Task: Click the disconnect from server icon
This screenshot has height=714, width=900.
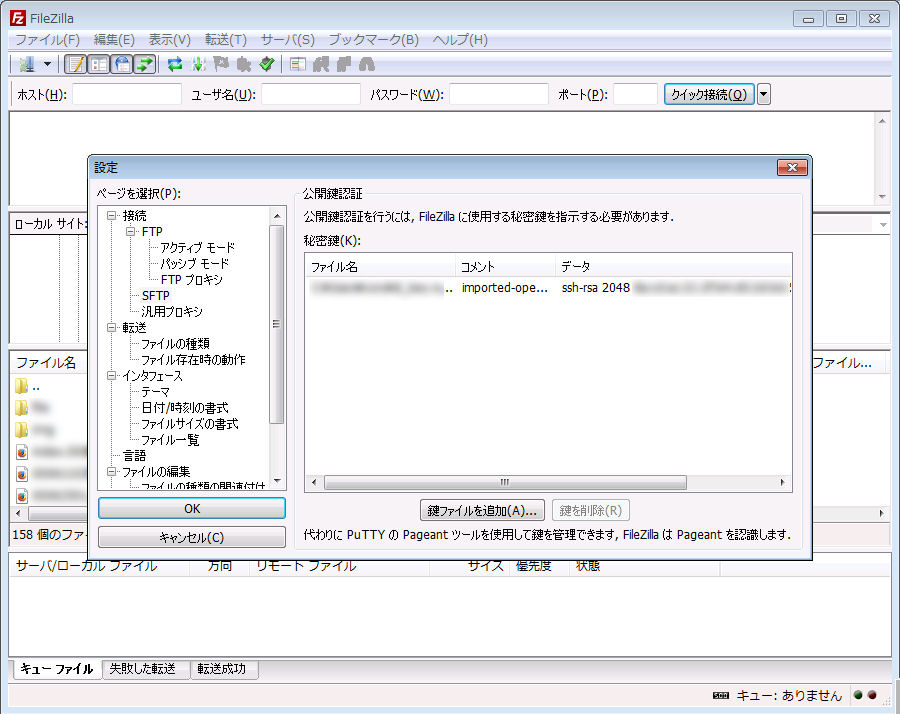Action: coord(244,64)
